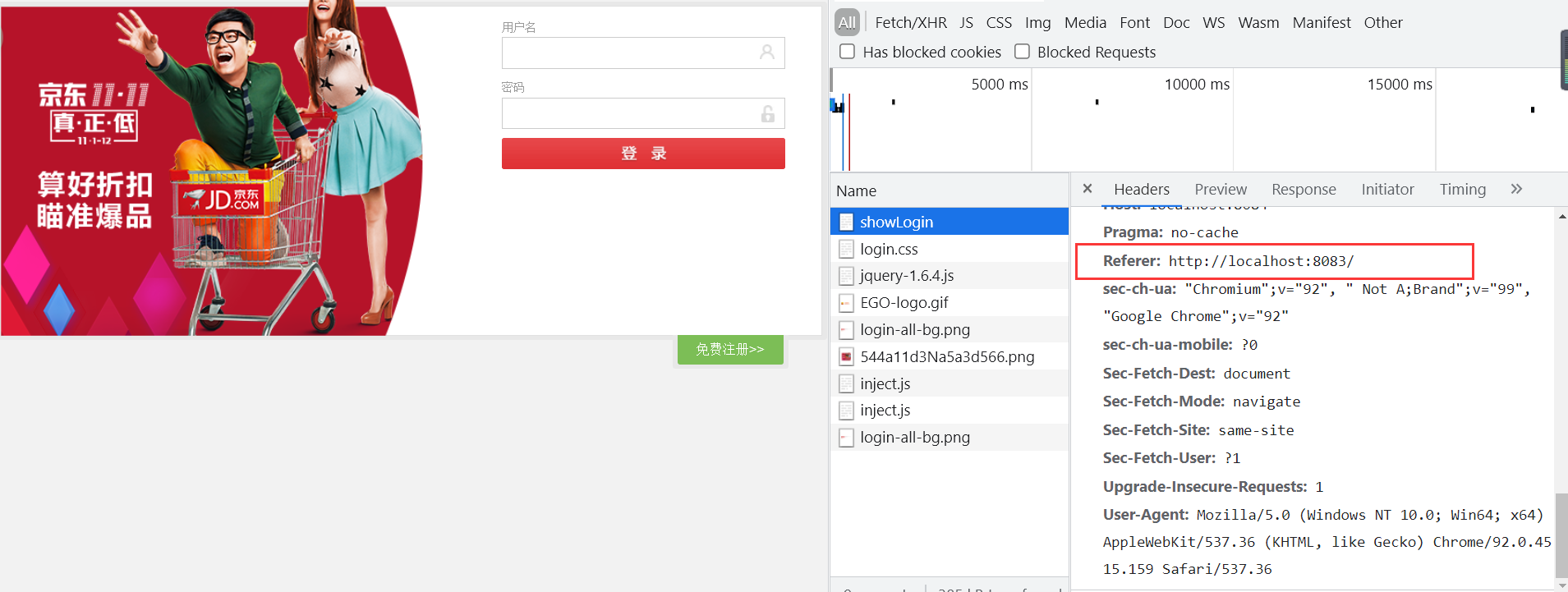Select the All filter

click(847, 23)
